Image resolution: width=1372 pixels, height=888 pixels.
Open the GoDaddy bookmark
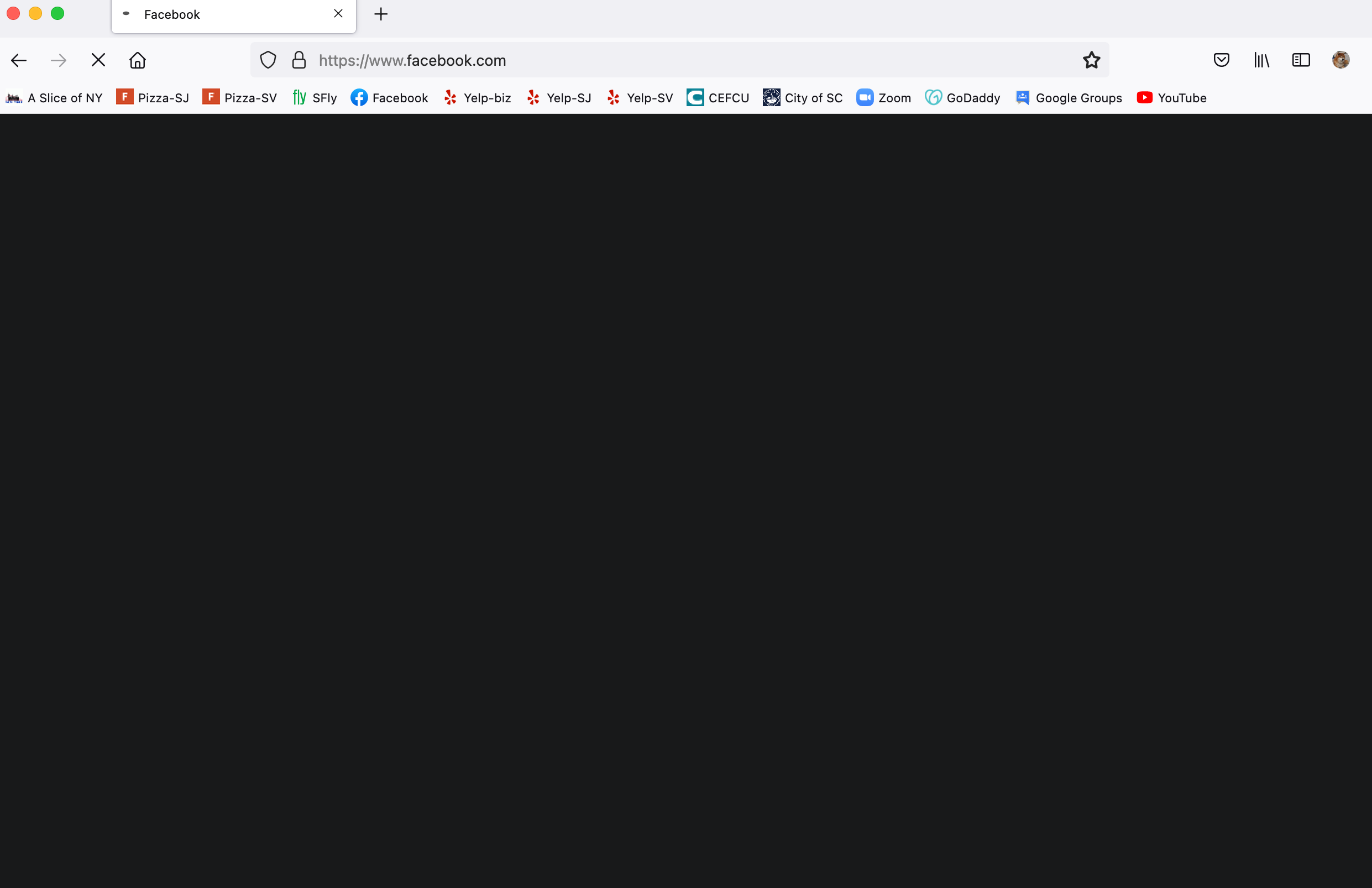point(962,98)
